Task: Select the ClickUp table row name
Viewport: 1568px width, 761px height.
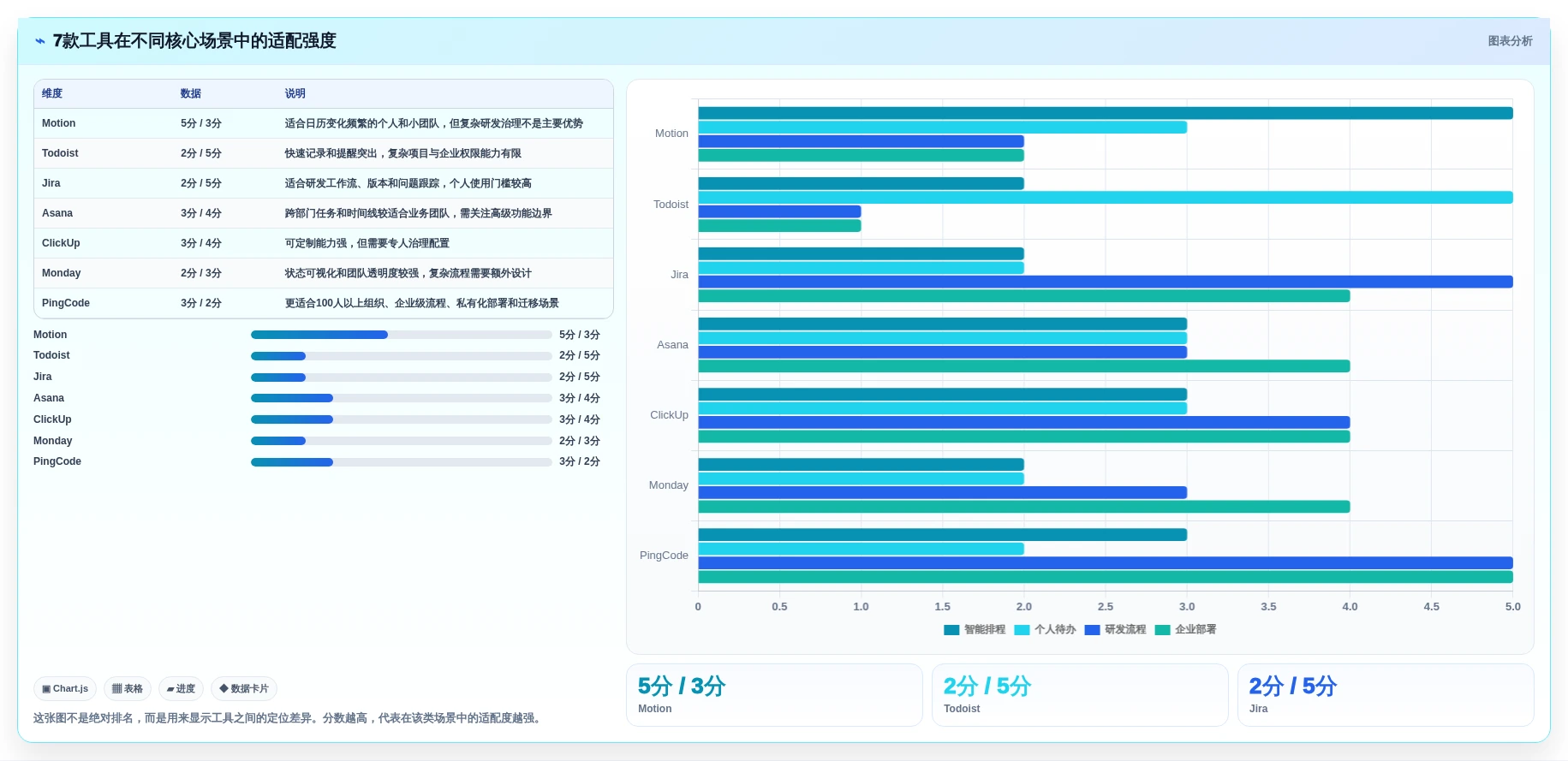Action: click(x=61, y=243)
